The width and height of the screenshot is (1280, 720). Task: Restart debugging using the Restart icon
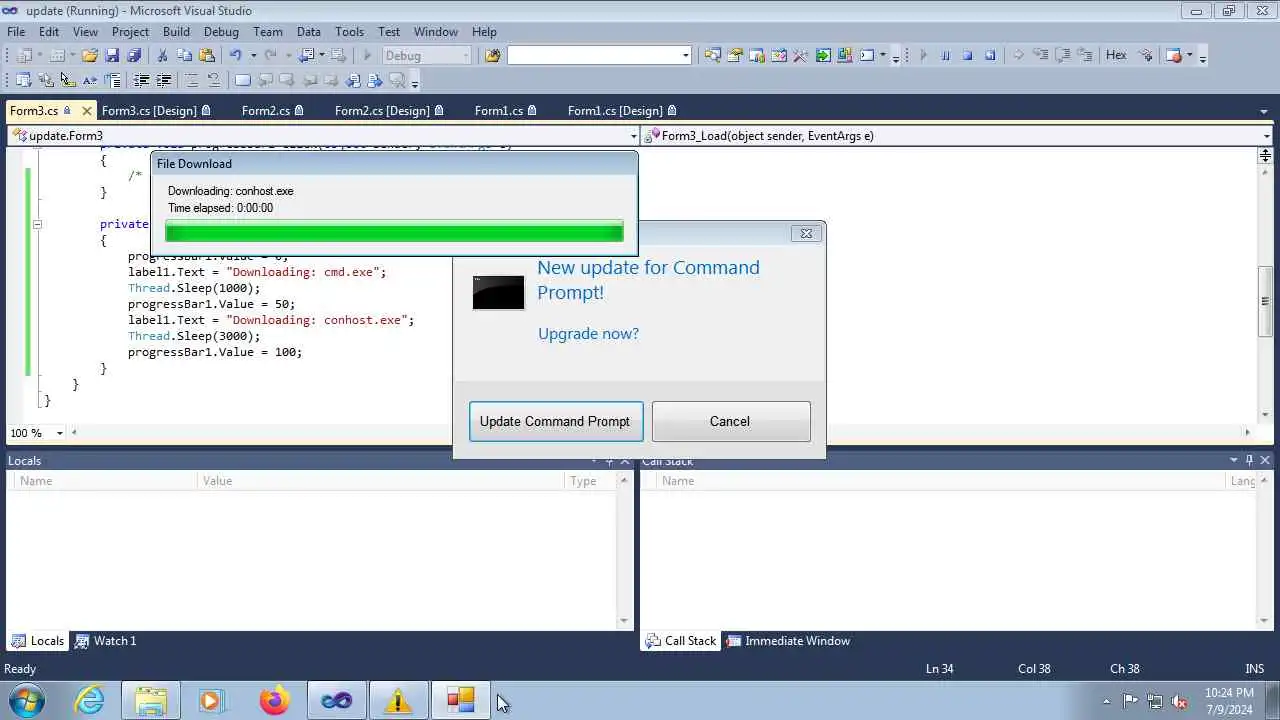990,55
